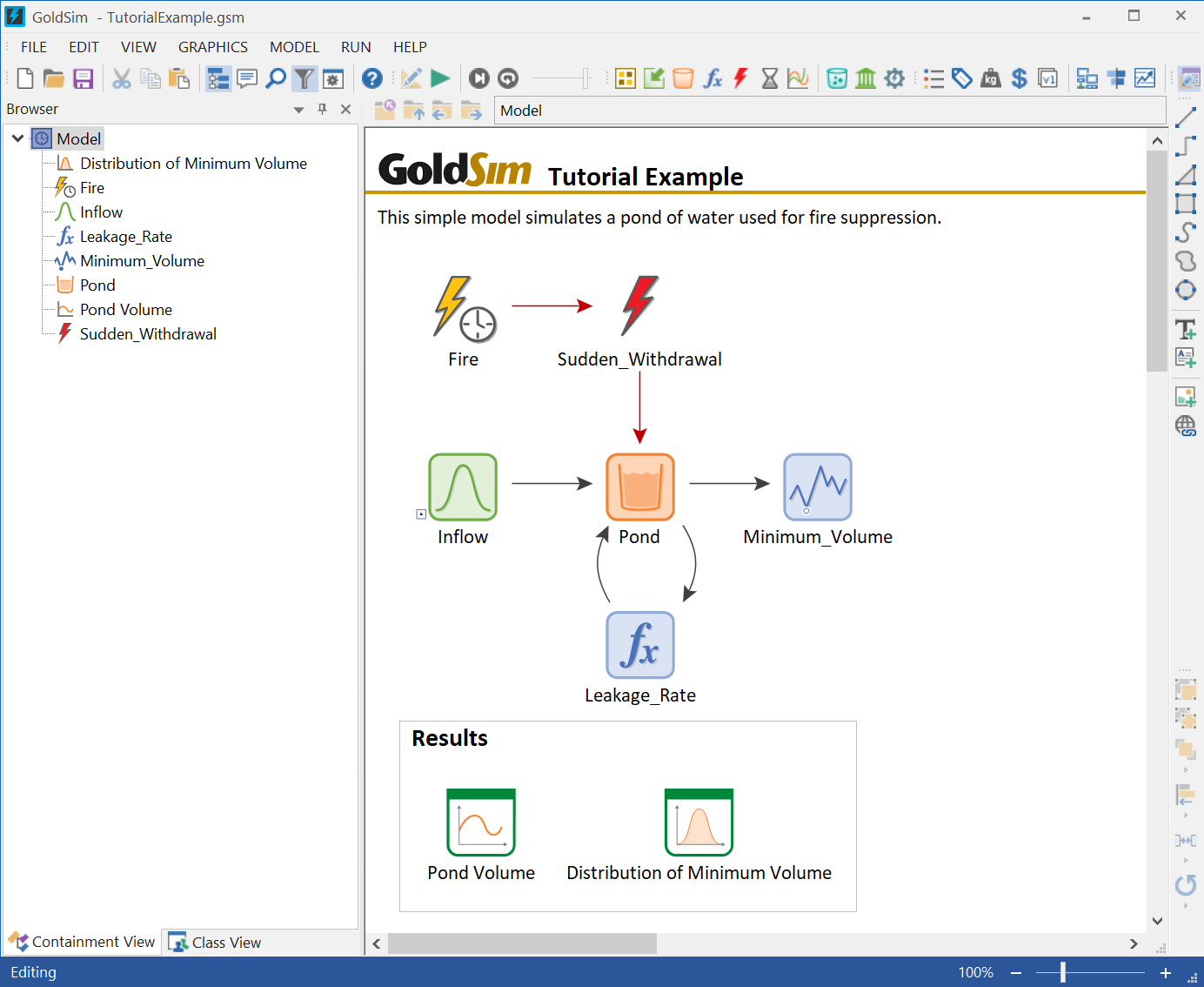Switch to the Containment View tab

click(82, 942)
